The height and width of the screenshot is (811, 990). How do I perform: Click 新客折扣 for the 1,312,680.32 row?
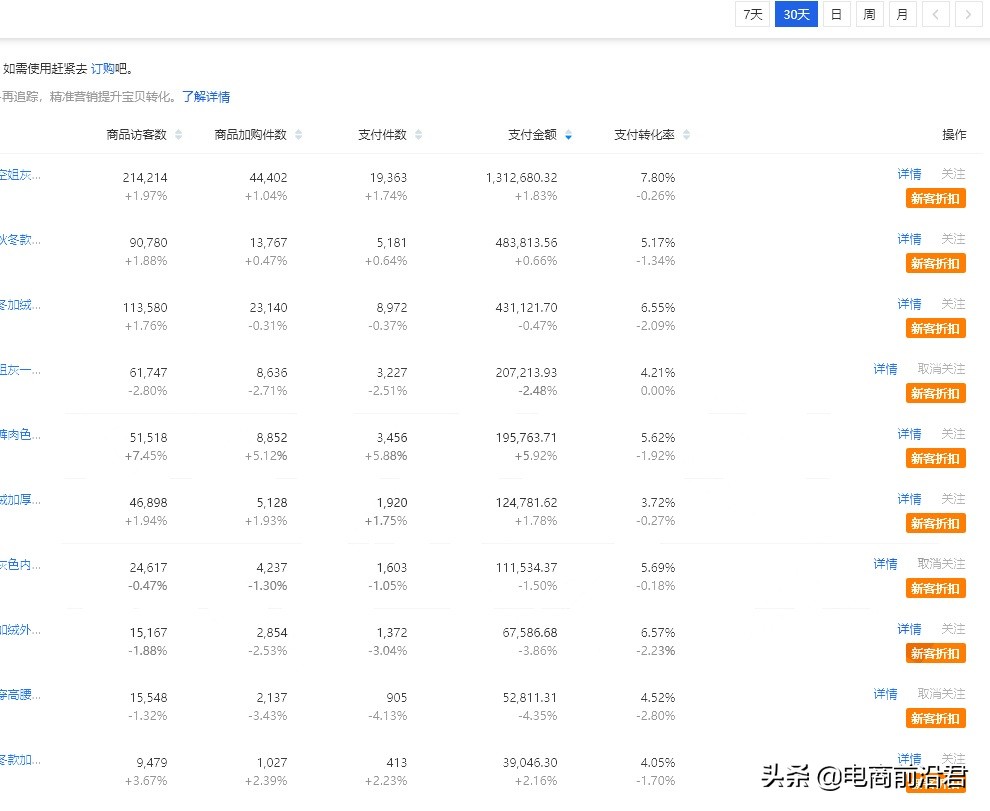pos(935,198)
